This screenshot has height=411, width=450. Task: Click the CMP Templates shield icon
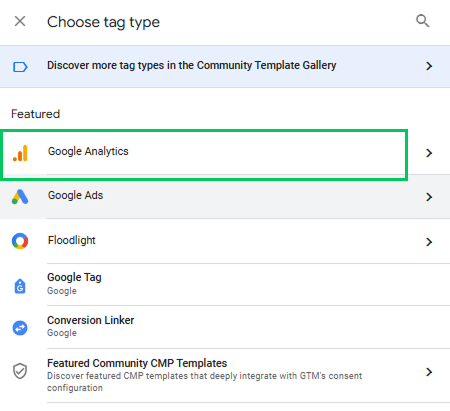pos(20,371)
